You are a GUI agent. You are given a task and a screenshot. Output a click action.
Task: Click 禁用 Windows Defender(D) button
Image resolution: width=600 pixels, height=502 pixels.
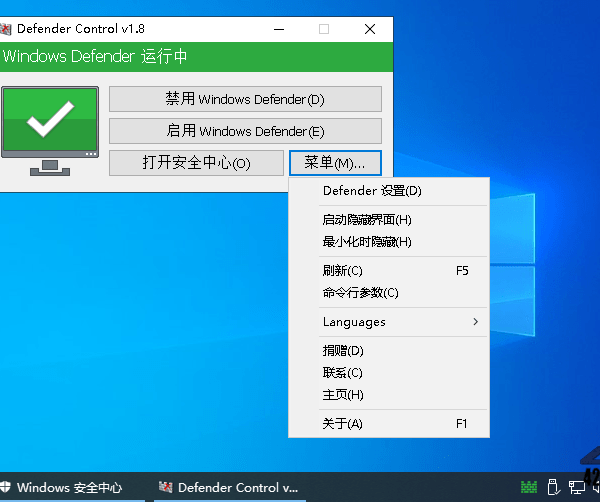(x=245, y=99)
